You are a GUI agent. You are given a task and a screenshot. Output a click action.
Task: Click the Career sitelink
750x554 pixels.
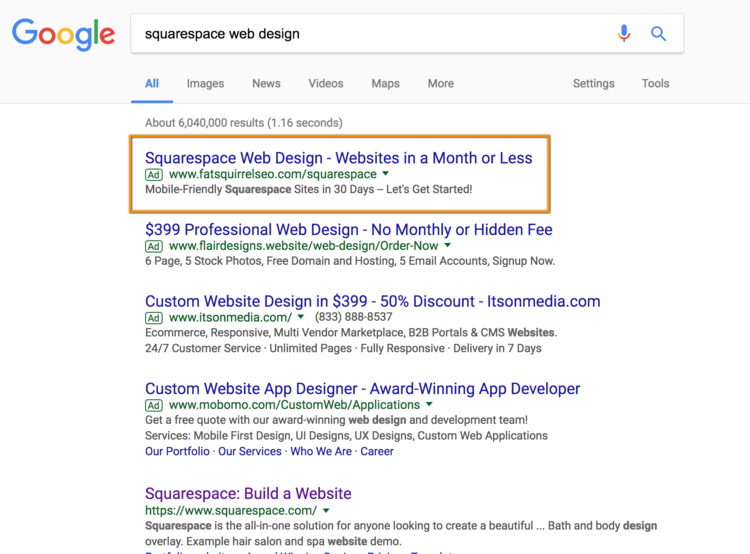click(377, 452)
